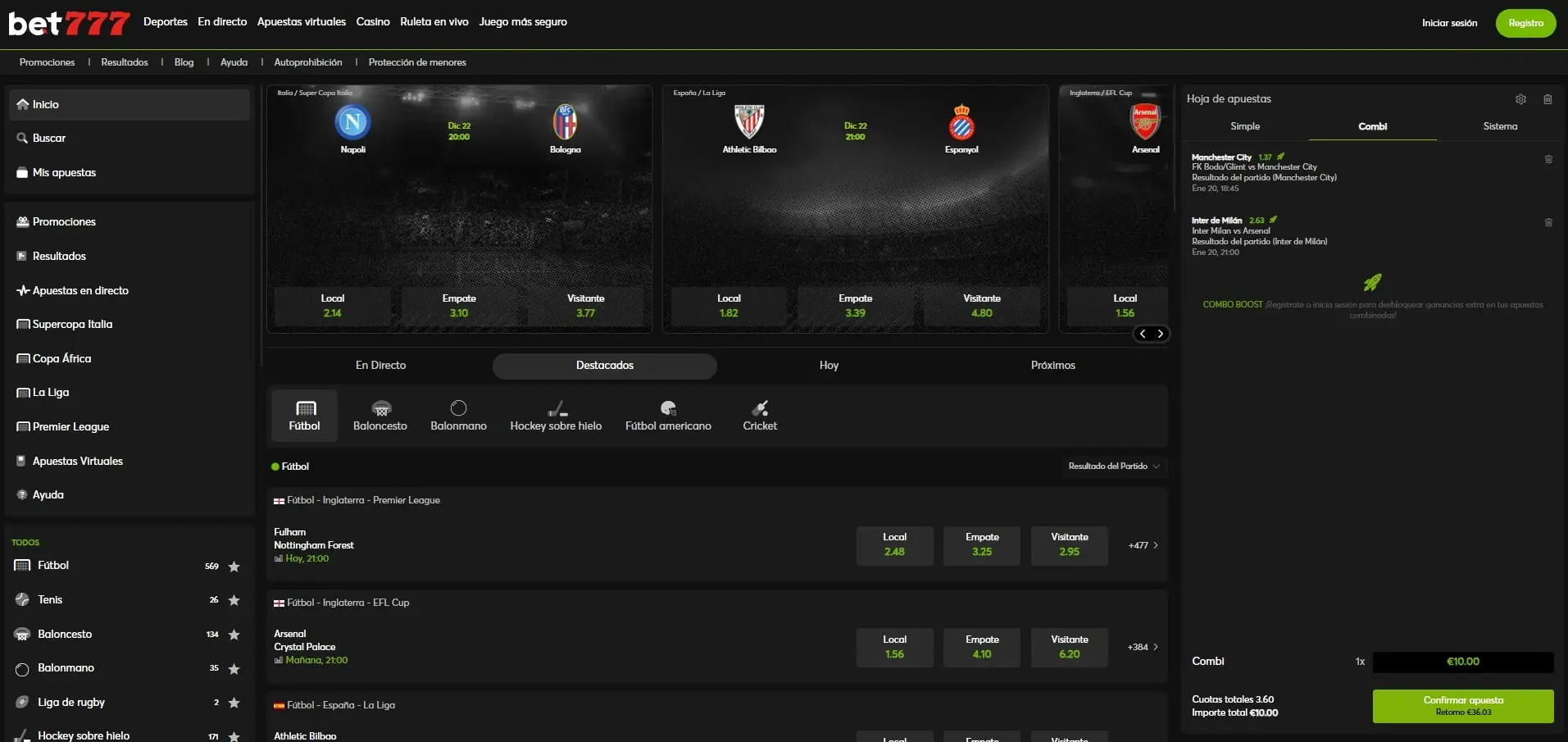Select the Fútbol sport icon tab
Screen dimensions: 1568x742
304,416
